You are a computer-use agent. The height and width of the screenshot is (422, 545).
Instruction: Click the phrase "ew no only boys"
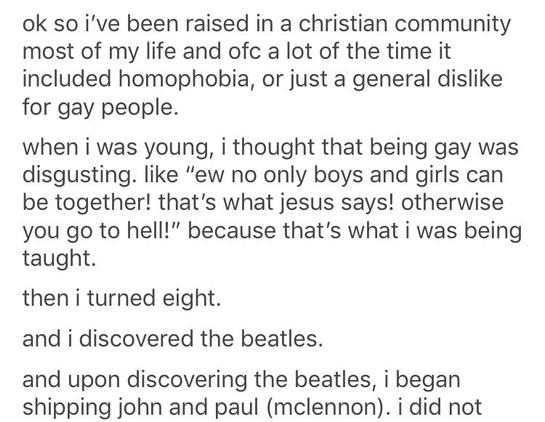(270, 175)
